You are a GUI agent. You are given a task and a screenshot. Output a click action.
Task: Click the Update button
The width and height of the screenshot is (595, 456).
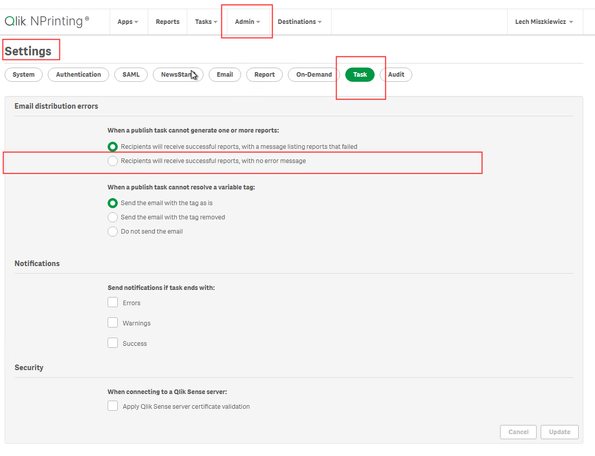click(559, 432)
